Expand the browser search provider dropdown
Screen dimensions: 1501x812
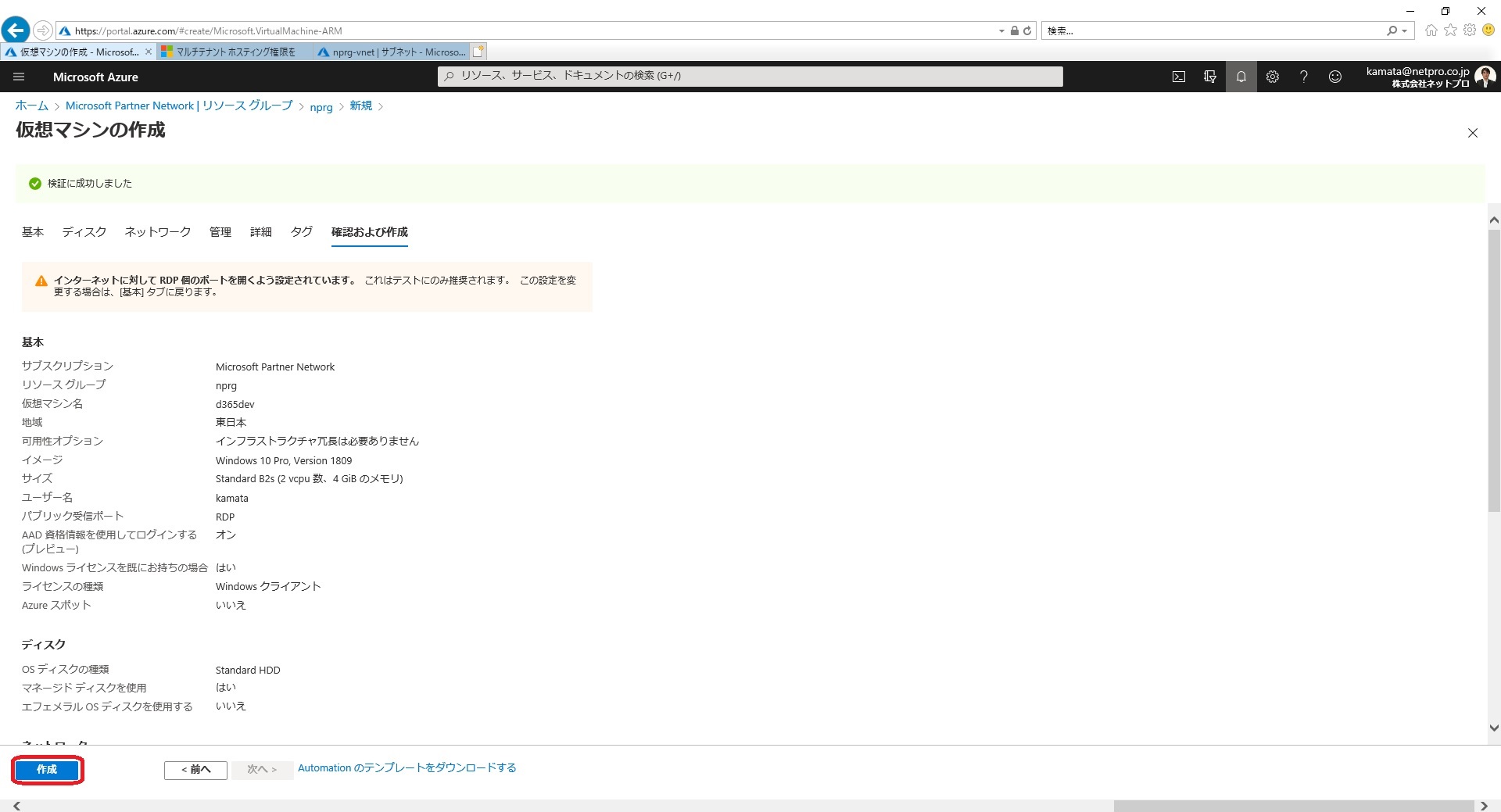pyautogui.click(x=1405, y=31)
